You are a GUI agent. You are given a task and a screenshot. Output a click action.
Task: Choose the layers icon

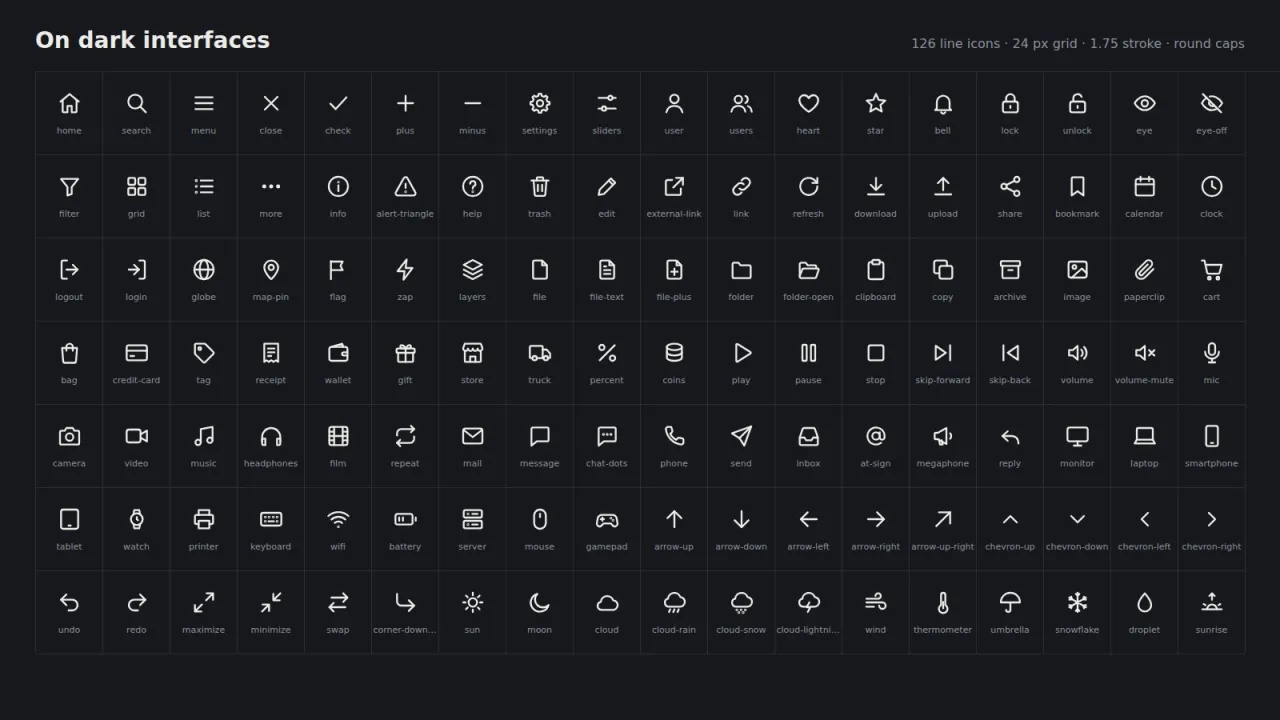pos(472,269)
